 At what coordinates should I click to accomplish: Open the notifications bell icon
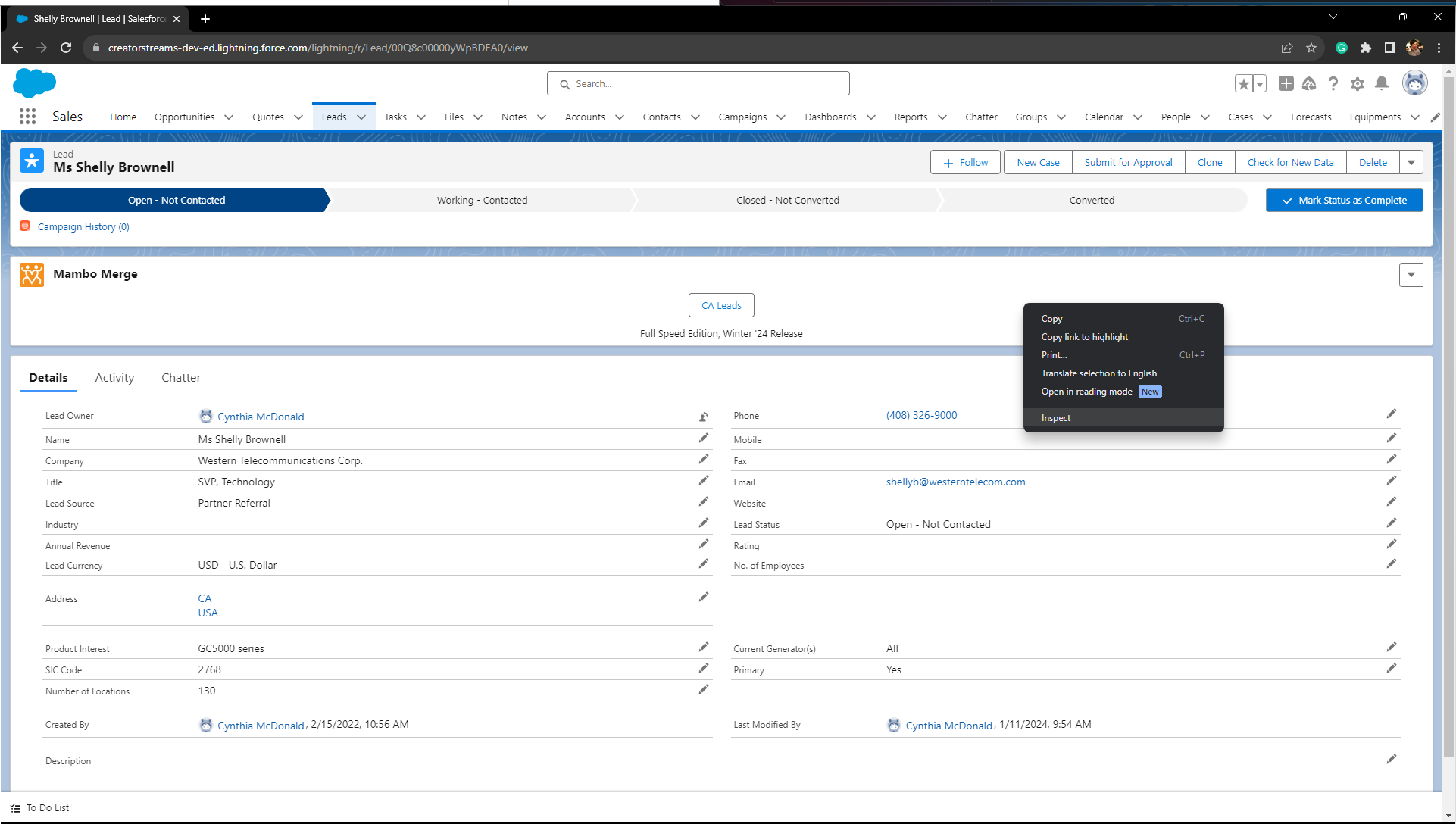pyautogui.click(x=1381, y=84)
